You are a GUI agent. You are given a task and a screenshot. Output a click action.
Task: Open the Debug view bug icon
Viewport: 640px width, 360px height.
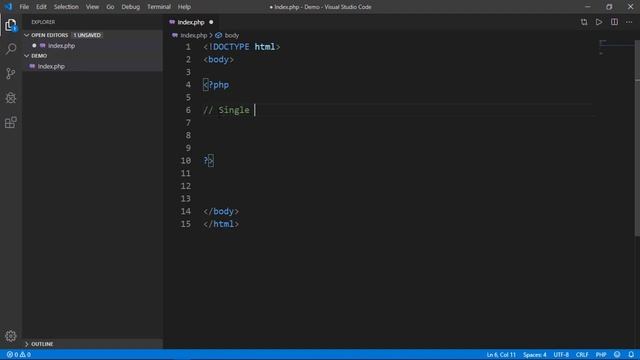coord(11,98)
